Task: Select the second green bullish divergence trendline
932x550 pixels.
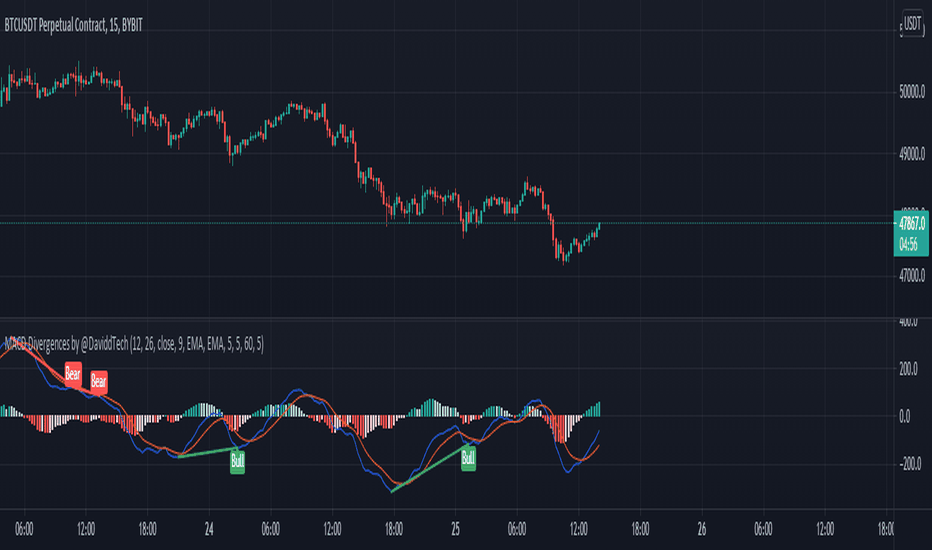Action: pos(430,469)
